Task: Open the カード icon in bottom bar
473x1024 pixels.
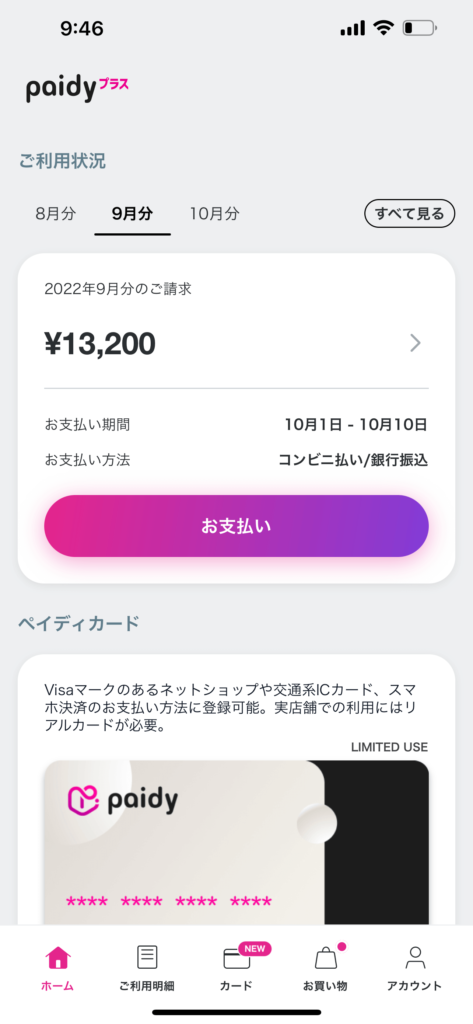Action: pyautogui.click(x=236, y=959)
